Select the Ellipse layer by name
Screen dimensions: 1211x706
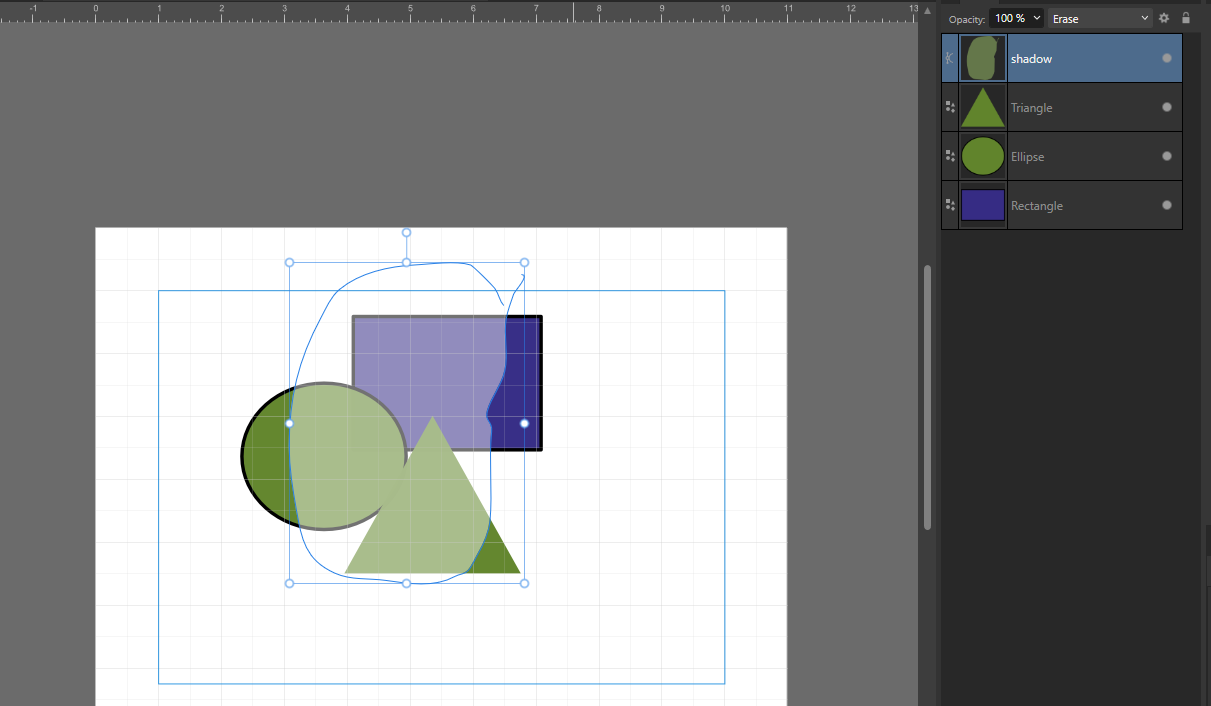pyautogui.click(x=1027, y=157)
